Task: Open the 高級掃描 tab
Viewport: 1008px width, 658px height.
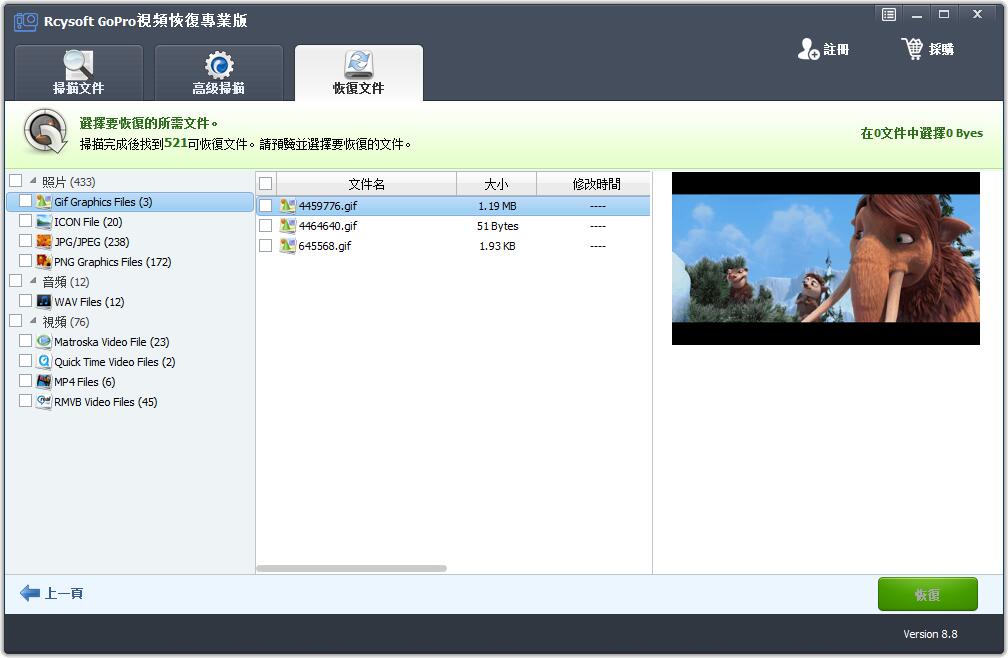Action: (x=219, y=74)
